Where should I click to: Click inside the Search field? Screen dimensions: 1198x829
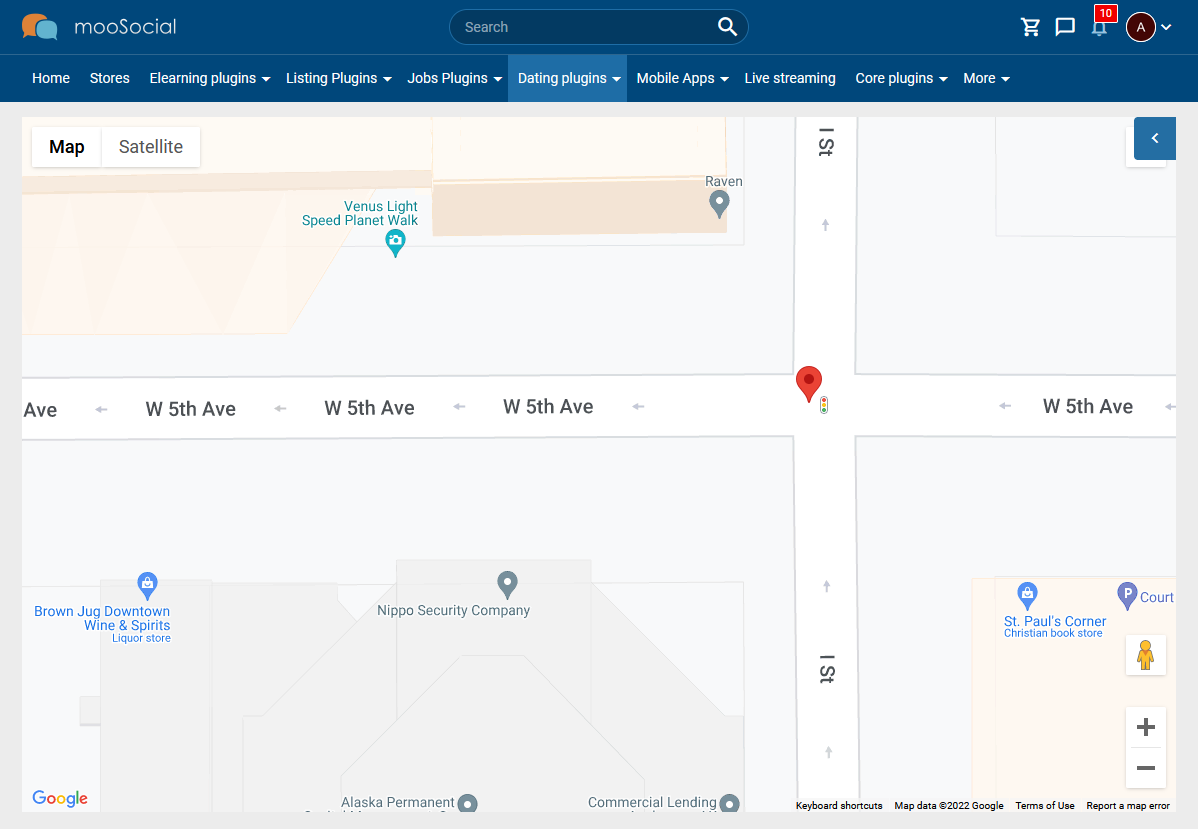coord(598,27)
